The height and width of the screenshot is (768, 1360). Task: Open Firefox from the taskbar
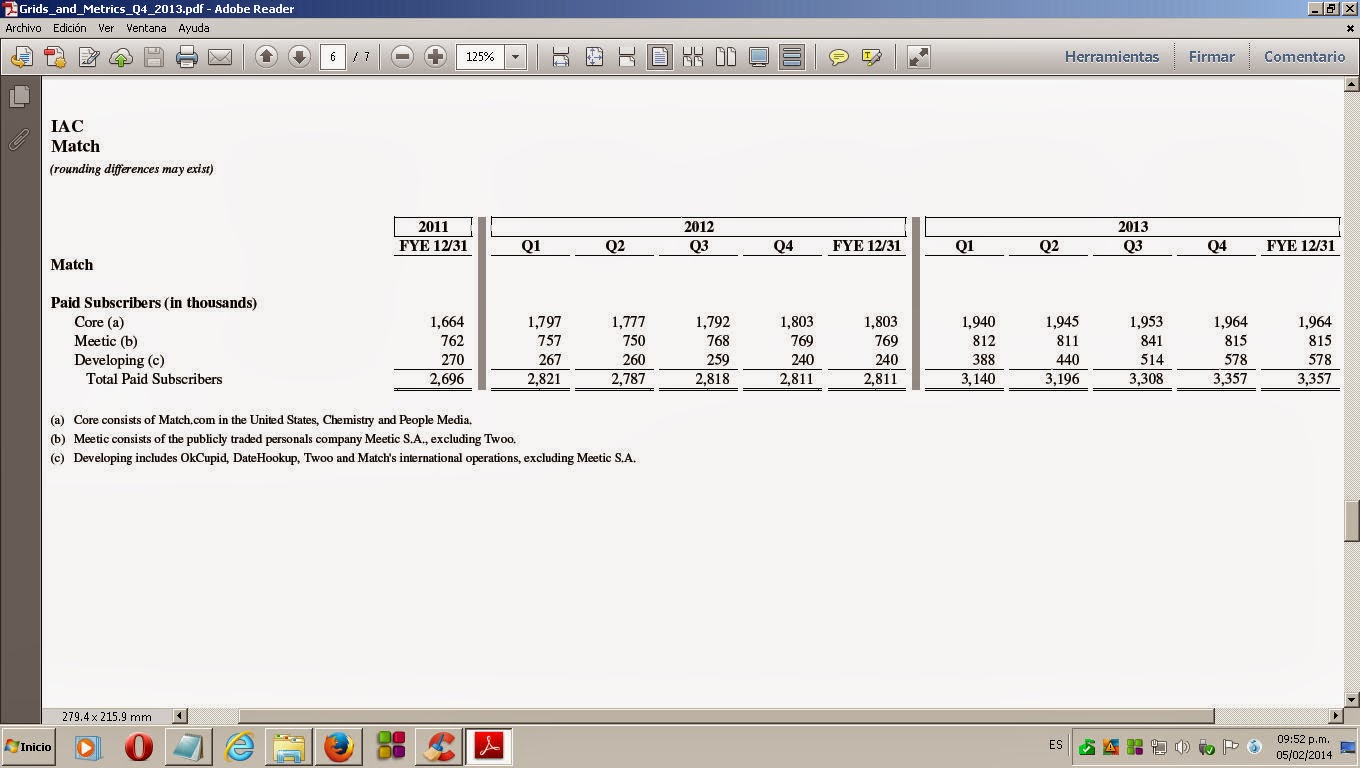point(339,747)
